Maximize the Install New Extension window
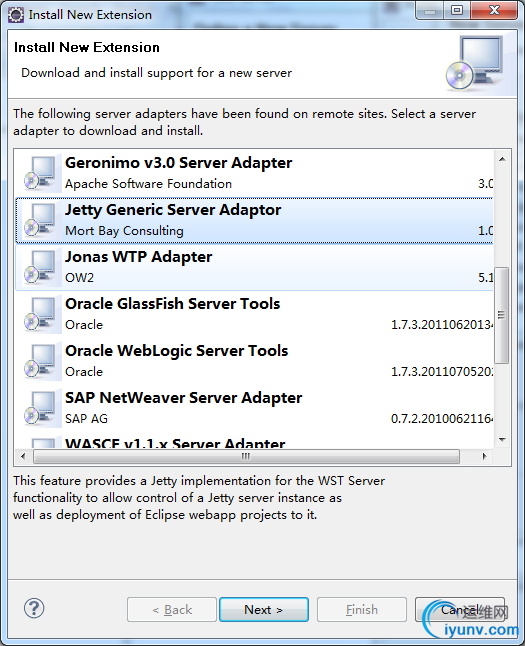This screenshot has width=525, height=646. point(457,10)
